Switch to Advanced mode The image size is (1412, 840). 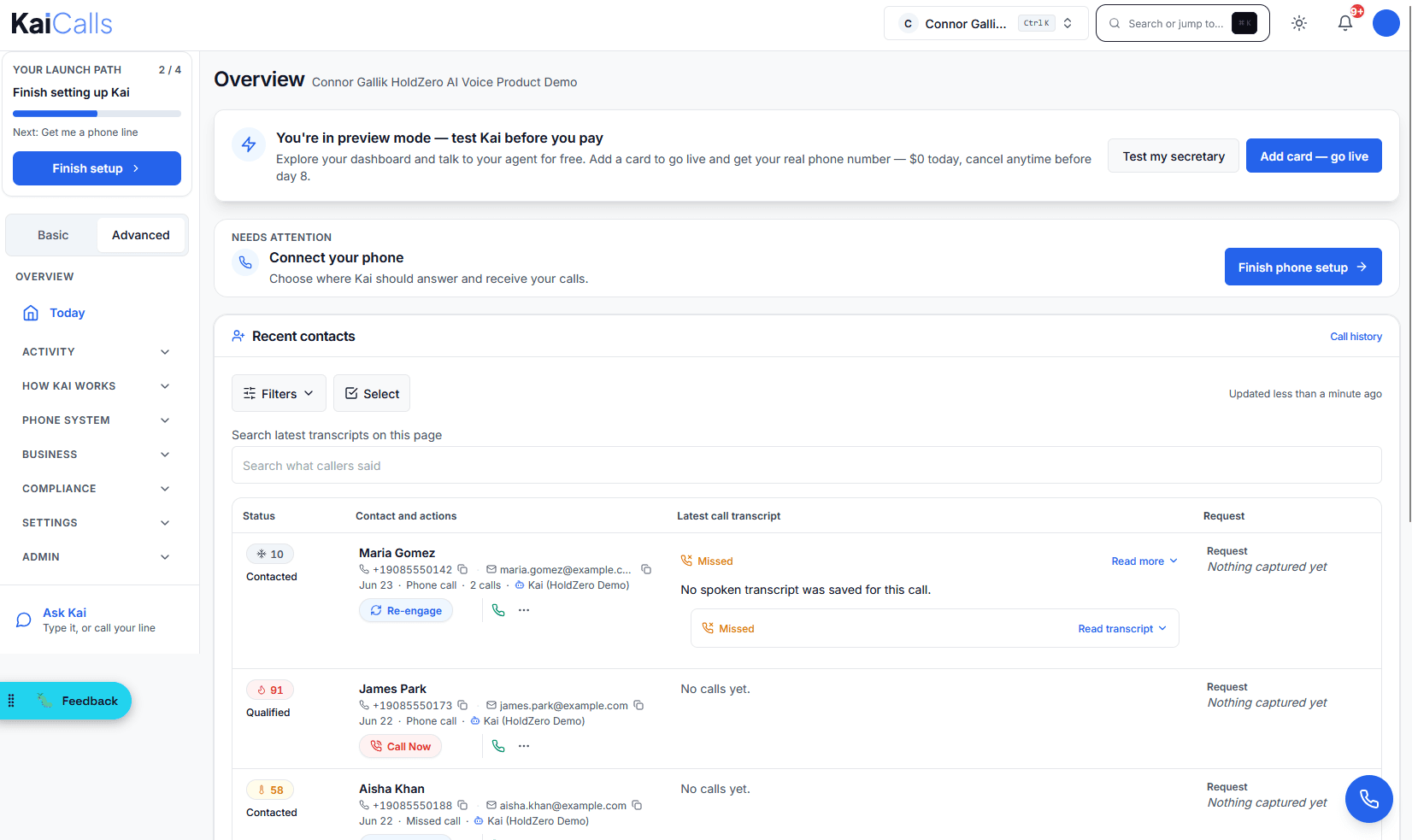pos(141,235)
